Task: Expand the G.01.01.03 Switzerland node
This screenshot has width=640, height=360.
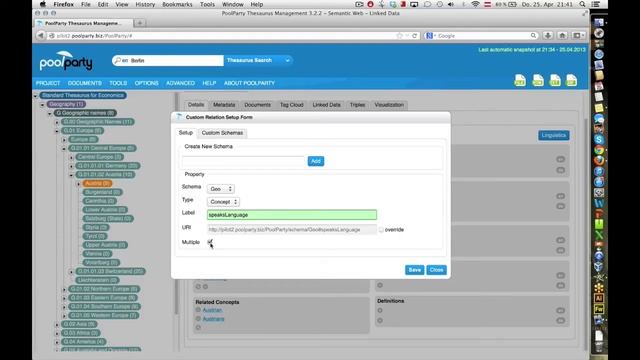Action: point(71,271)
